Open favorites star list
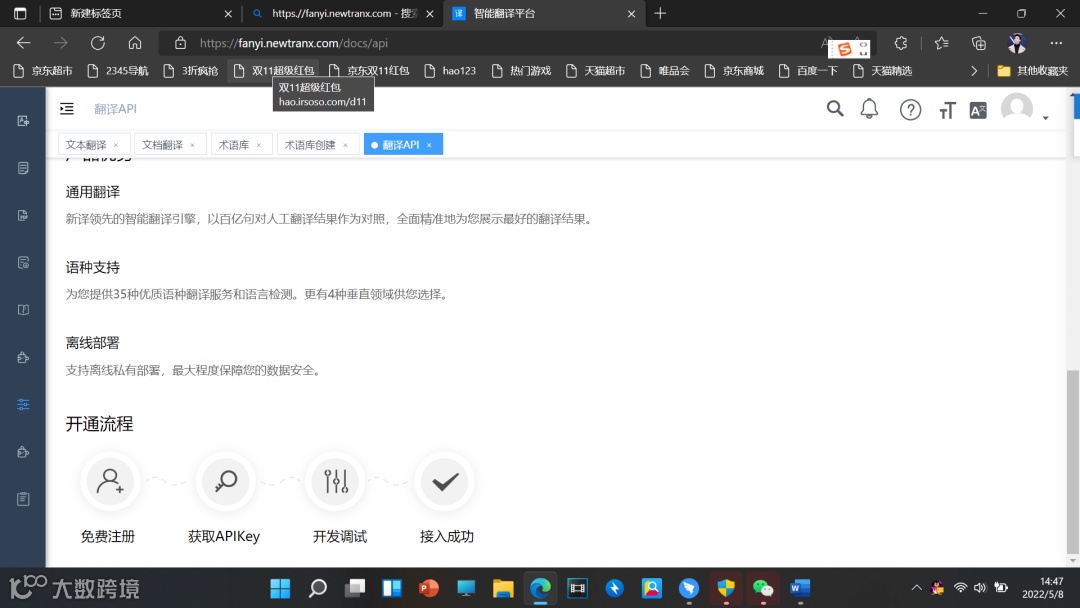Screen dimensions: 1080x608 [x=942, y=43]
